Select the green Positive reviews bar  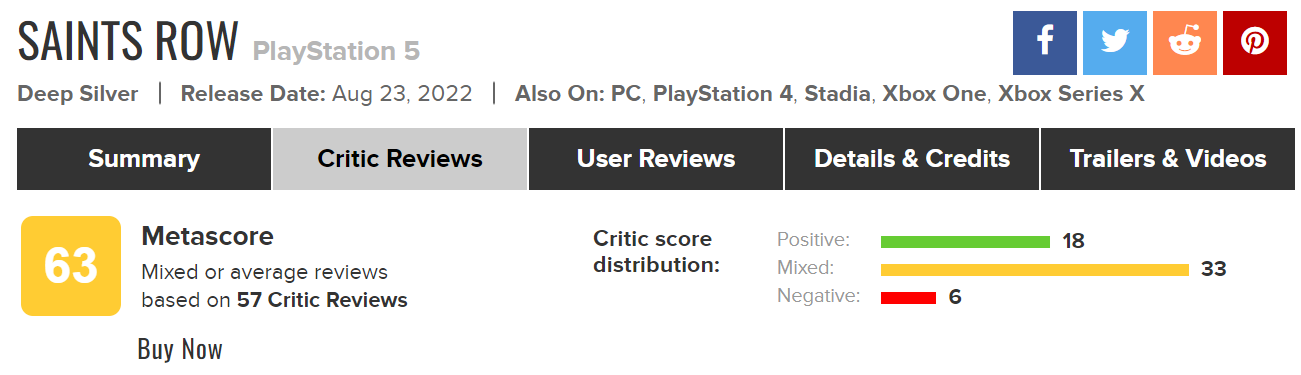(965, 242)
